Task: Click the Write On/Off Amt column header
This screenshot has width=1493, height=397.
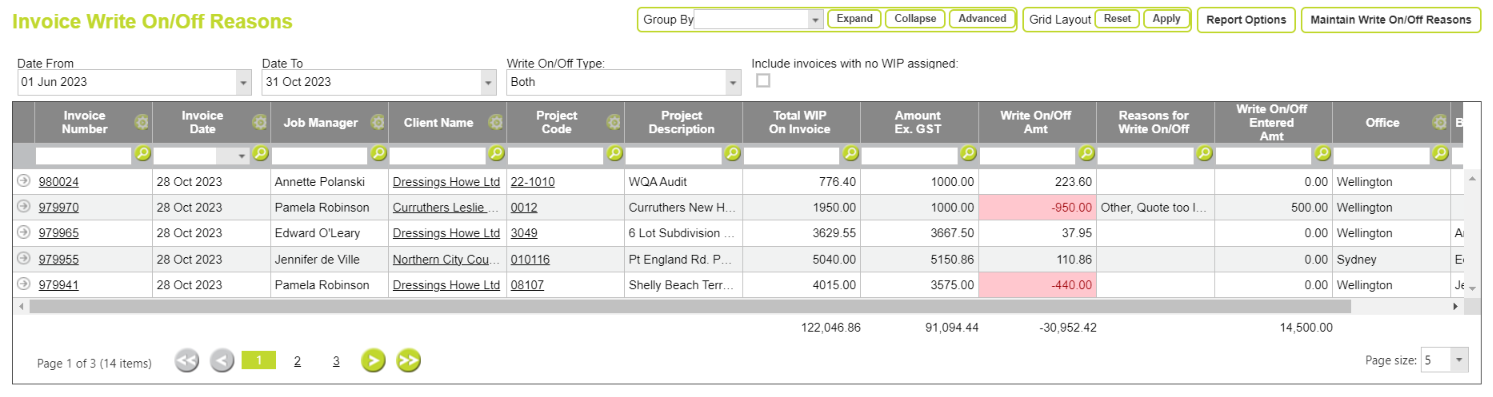Action: tap(1037, 122)
